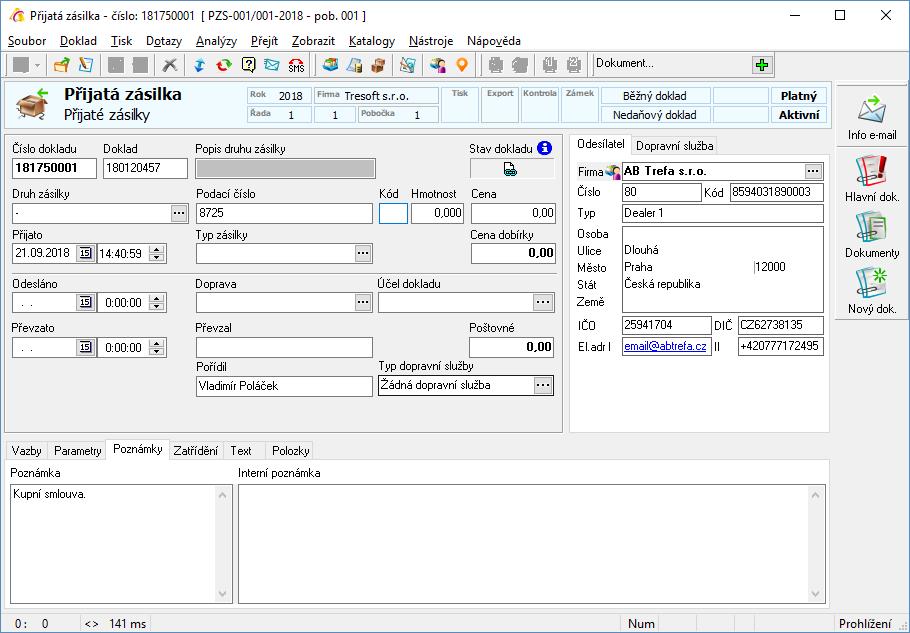Open the Nápověda menu

coord(494,41)
